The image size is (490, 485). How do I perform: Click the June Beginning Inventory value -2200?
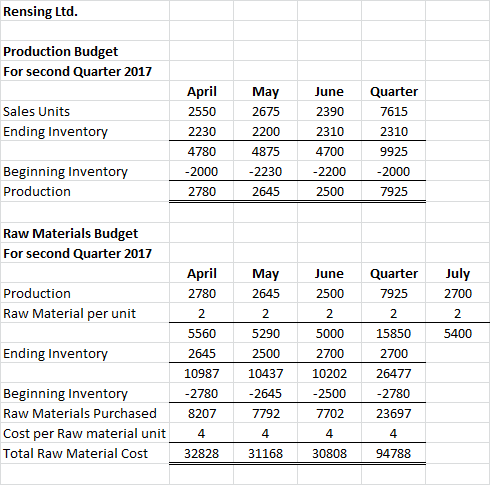coord(330,172)
